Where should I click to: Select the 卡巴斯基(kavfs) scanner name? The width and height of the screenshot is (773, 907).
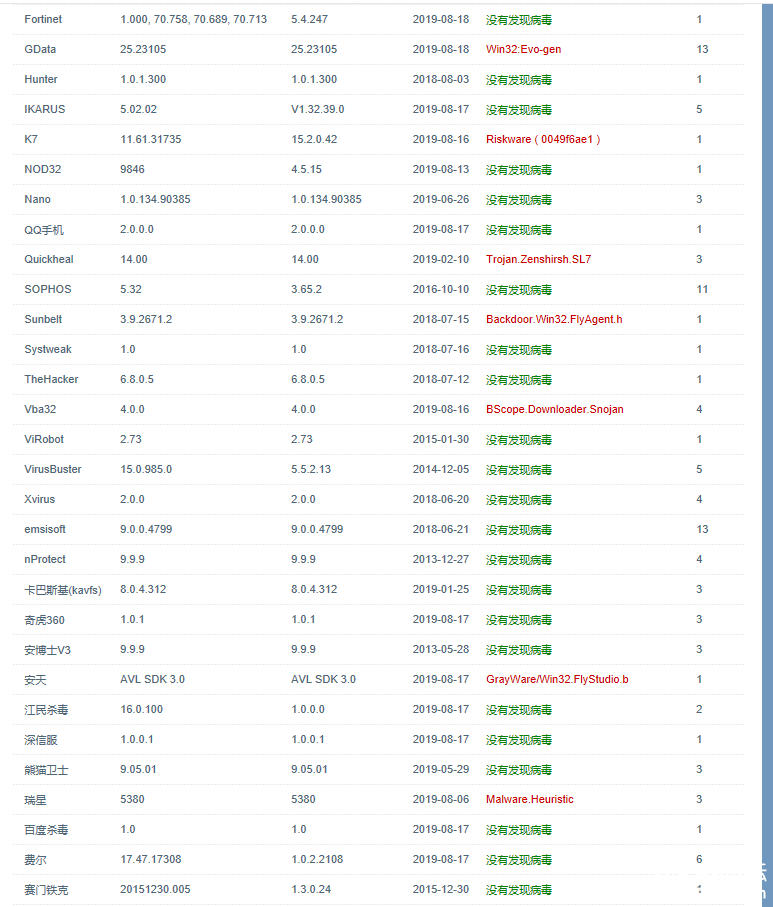point(62,589)
